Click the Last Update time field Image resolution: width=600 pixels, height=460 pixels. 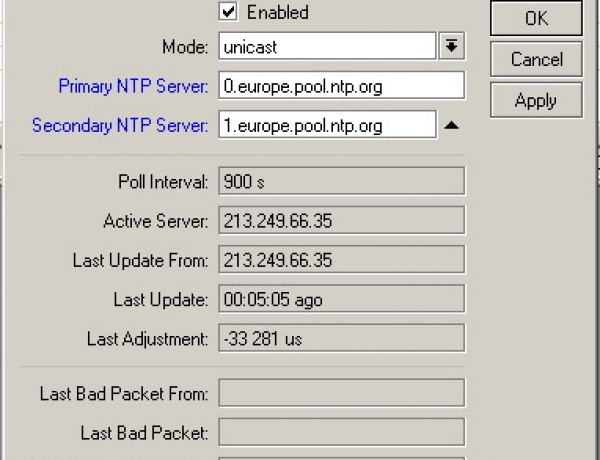(x=341, y=299)
